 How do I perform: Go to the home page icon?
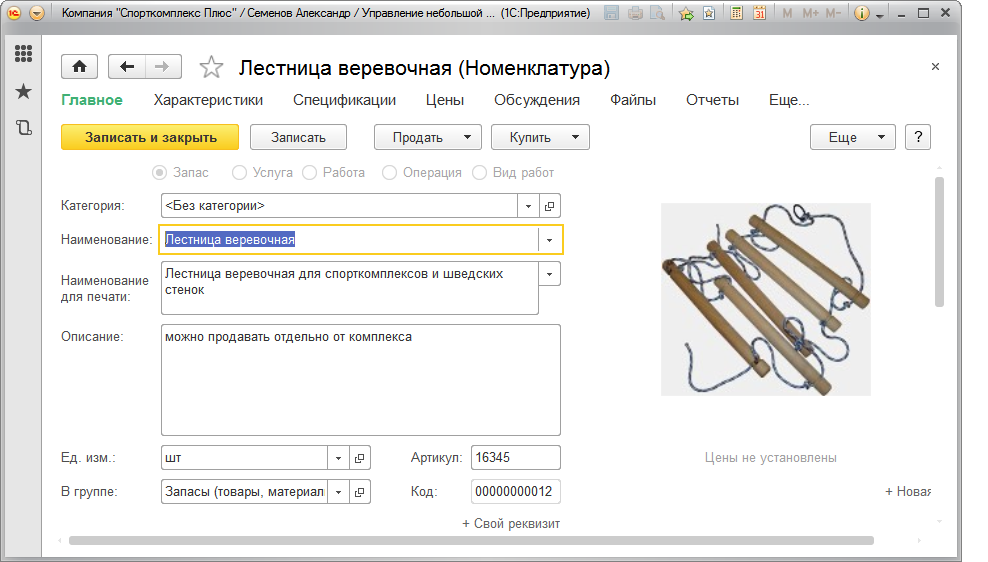pos(79,67)
